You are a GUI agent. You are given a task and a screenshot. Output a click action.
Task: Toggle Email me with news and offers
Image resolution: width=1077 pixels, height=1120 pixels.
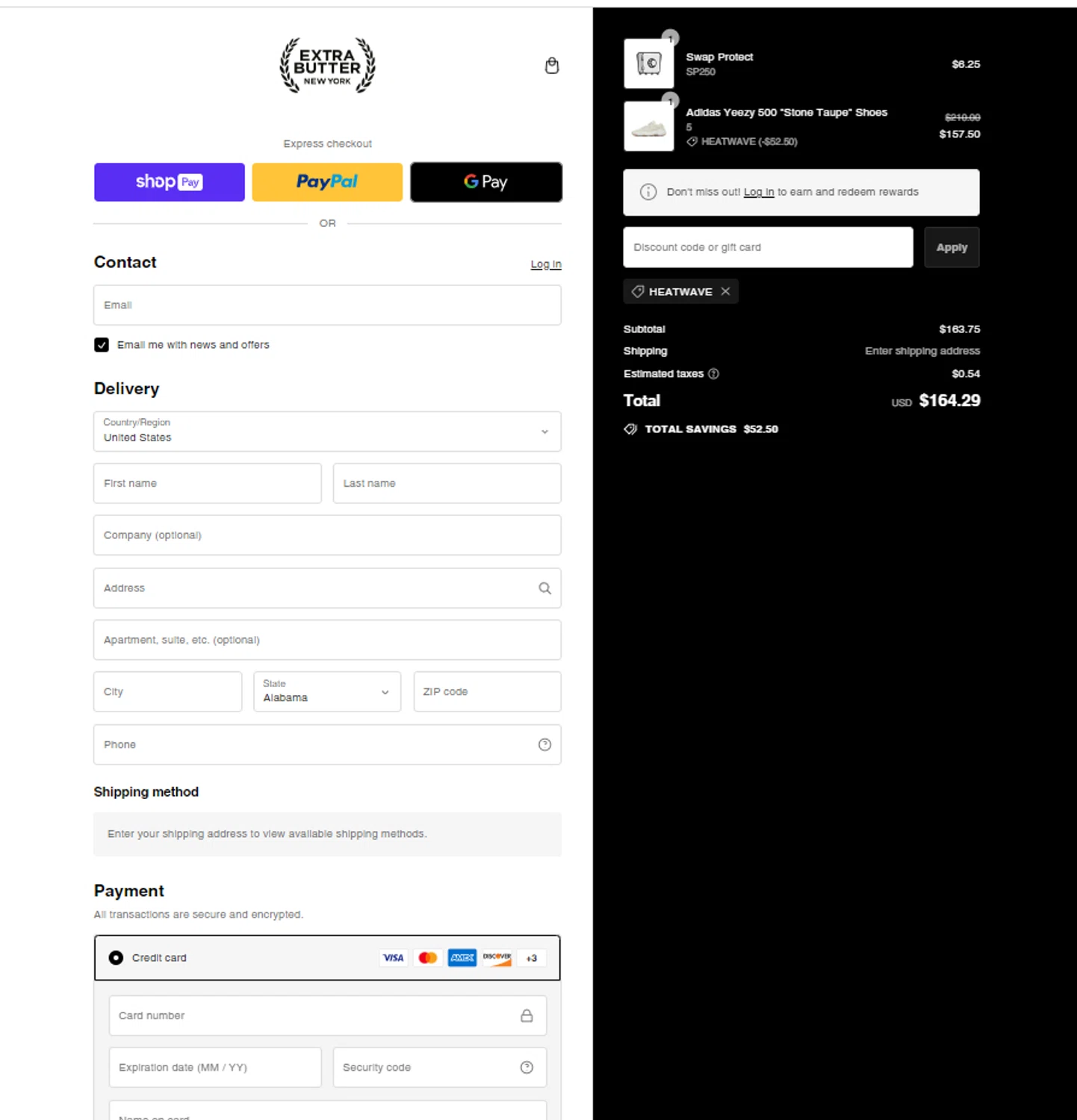102,345
